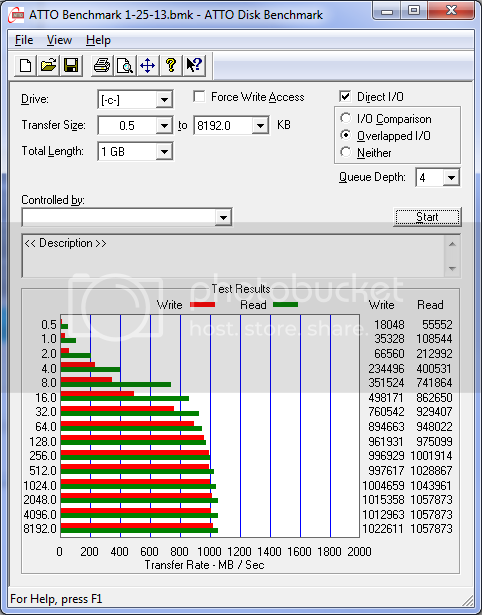Viewport: 482px width, 615px height.
Task: Click the write value 1004659
Action: (383, 486)
